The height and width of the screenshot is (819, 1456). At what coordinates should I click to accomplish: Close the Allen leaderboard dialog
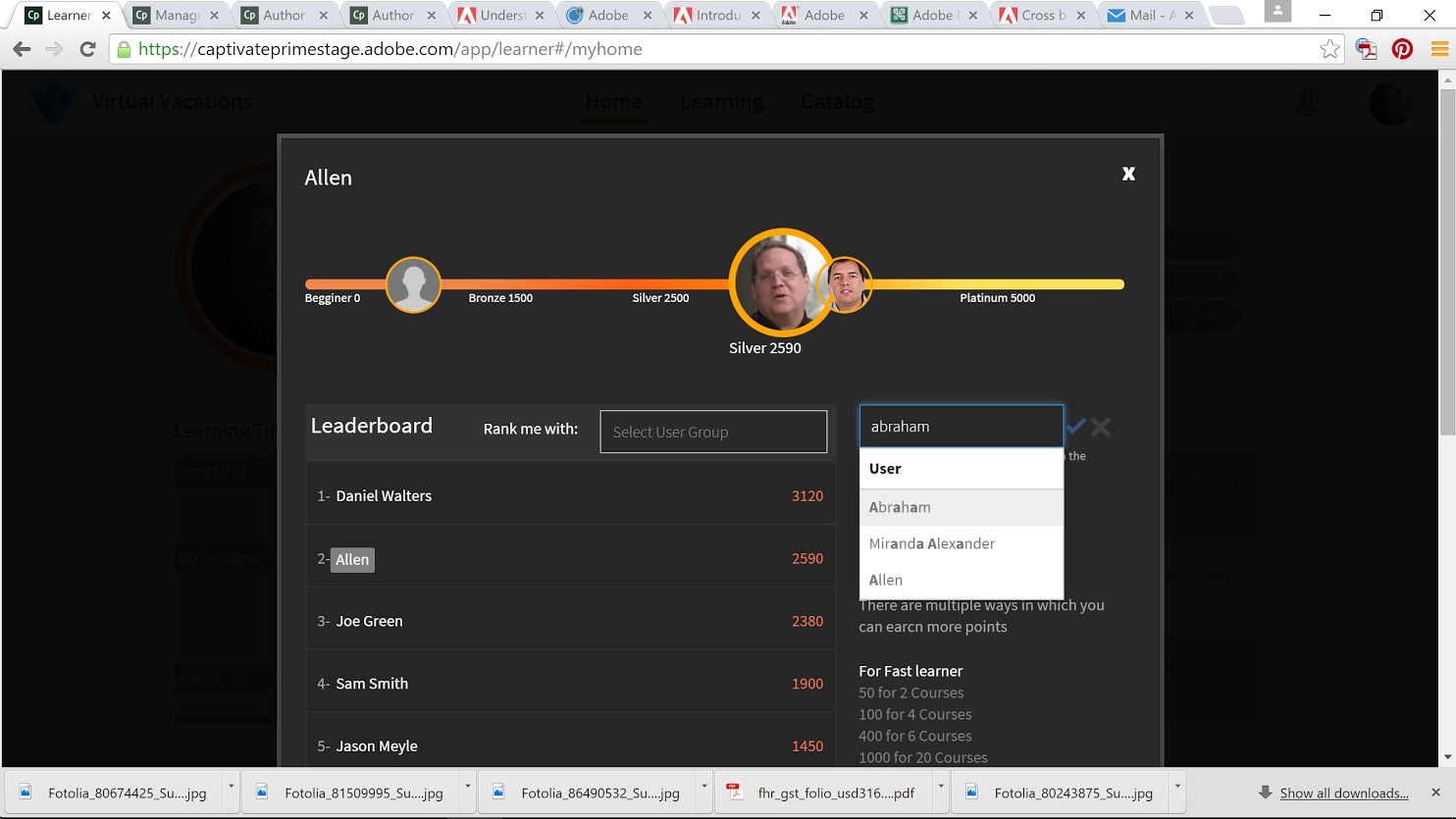point(1128,174)
